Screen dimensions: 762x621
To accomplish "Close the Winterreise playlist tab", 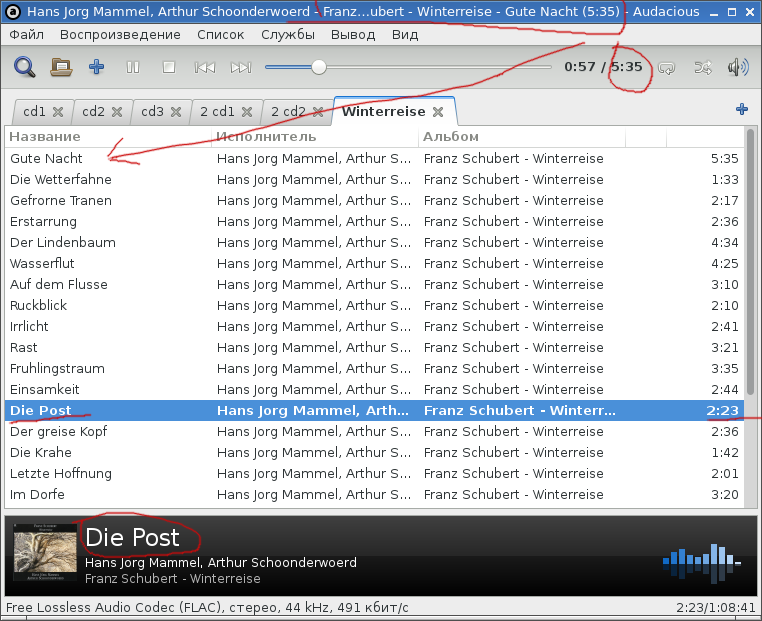I will pyautogui.click(x=438, y=112).
